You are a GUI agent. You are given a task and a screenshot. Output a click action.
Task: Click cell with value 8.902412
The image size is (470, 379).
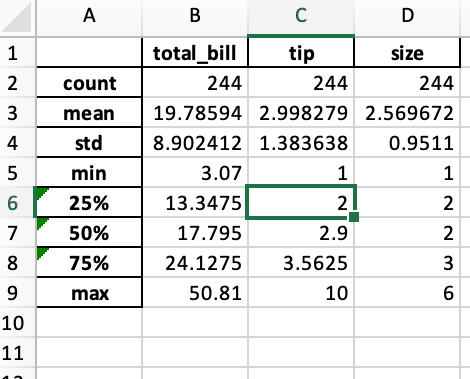[195, 143]
